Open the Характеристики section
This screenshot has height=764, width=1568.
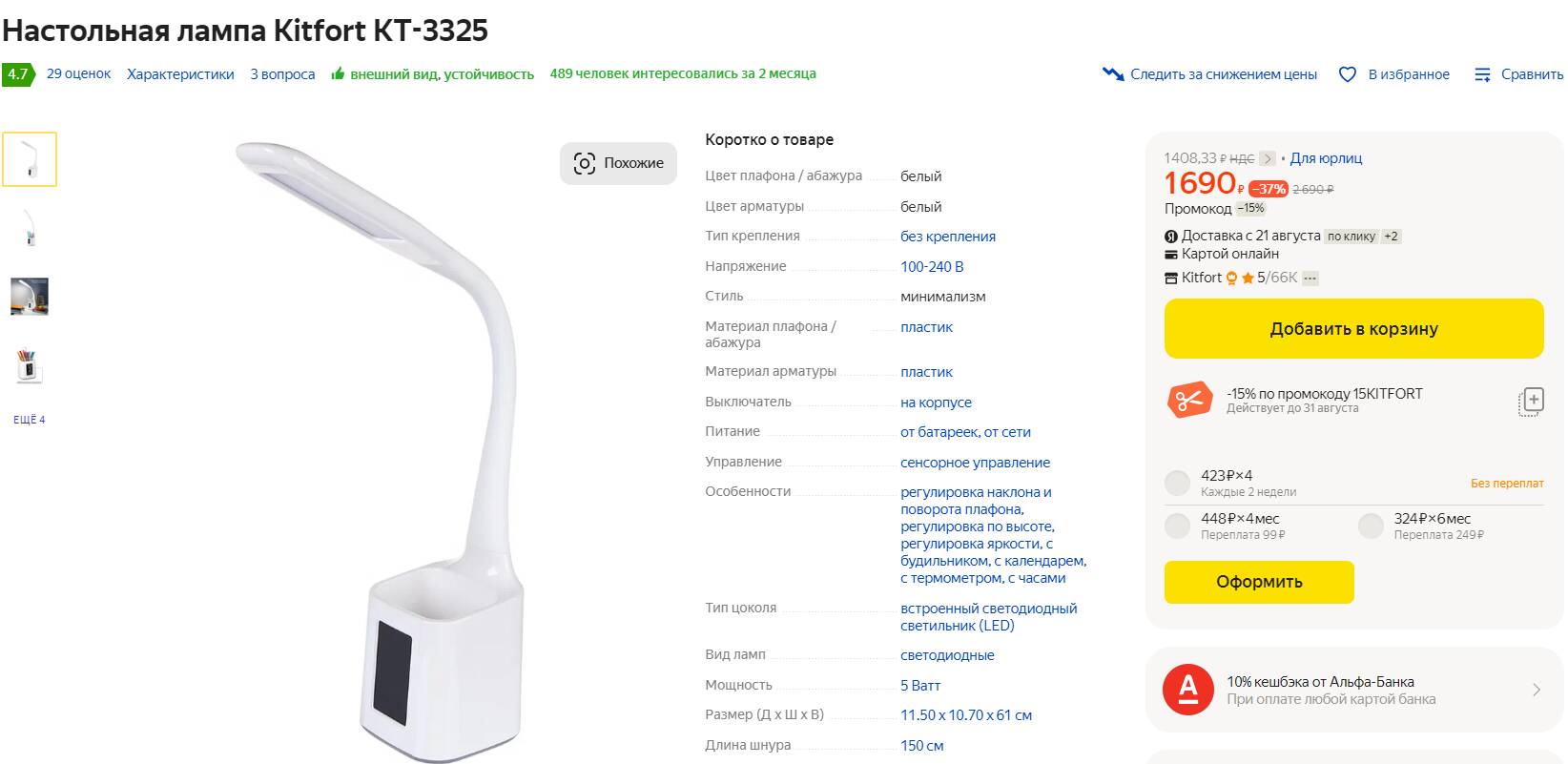point(180,74)
